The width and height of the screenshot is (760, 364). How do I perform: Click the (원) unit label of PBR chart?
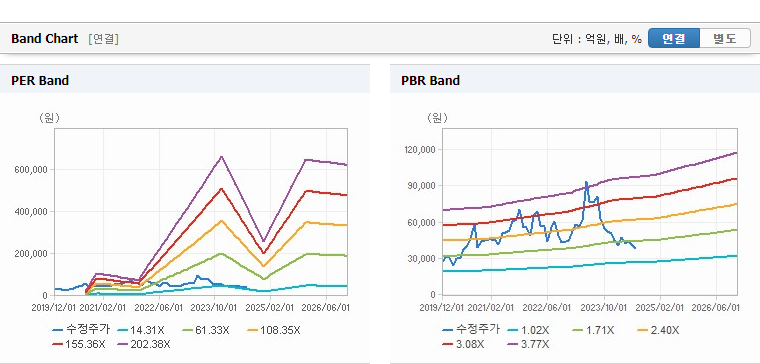point(438,118)
